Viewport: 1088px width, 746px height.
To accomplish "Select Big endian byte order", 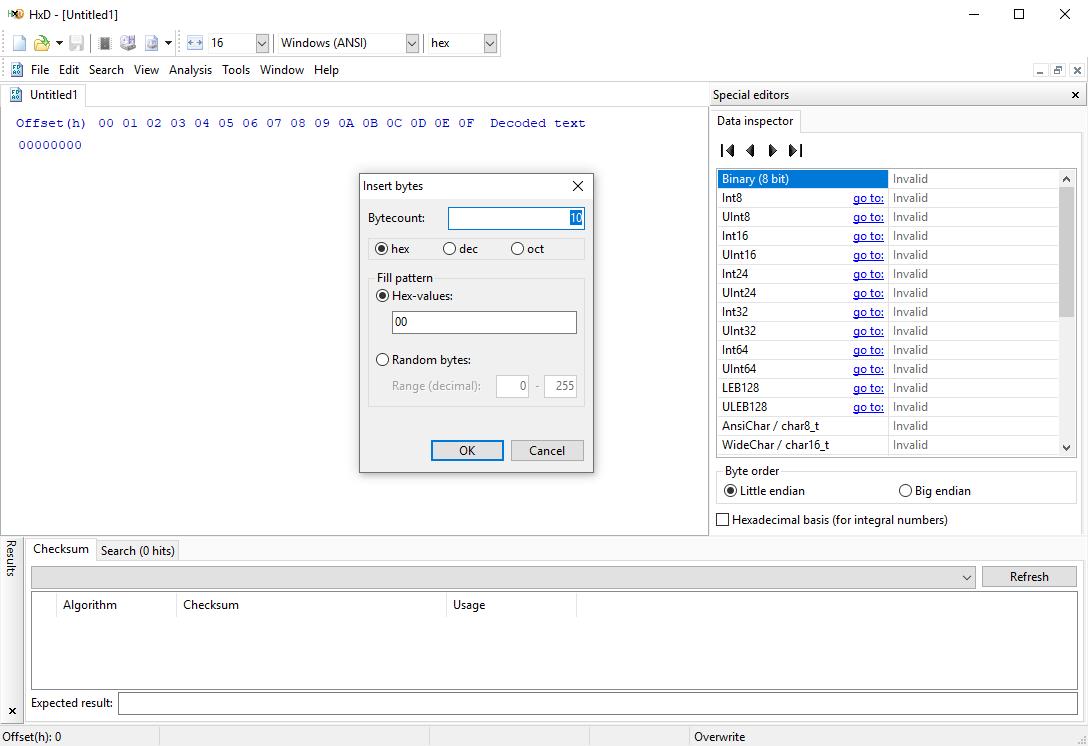I will point(906,491).
